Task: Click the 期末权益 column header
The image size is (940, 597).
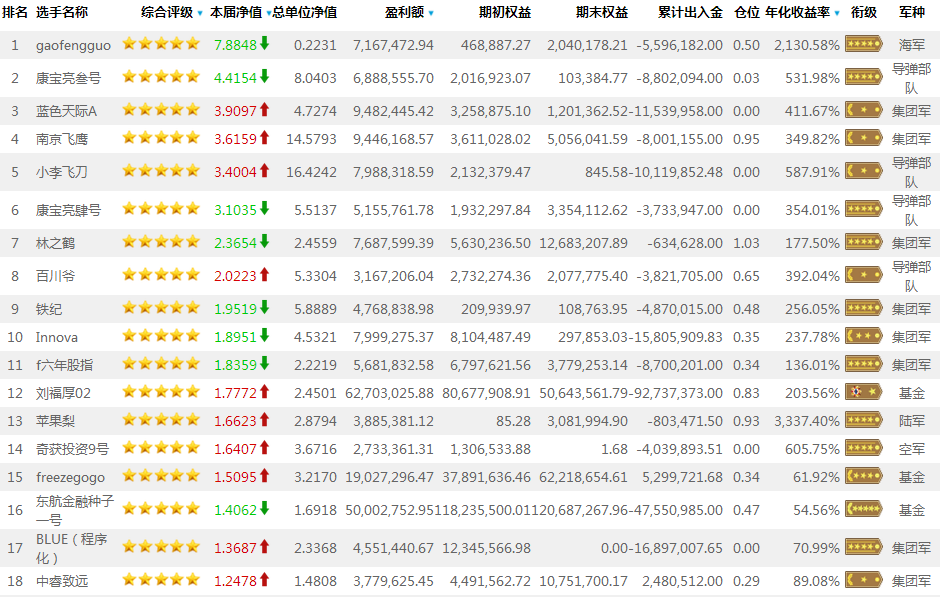Action: pos(602,12)
